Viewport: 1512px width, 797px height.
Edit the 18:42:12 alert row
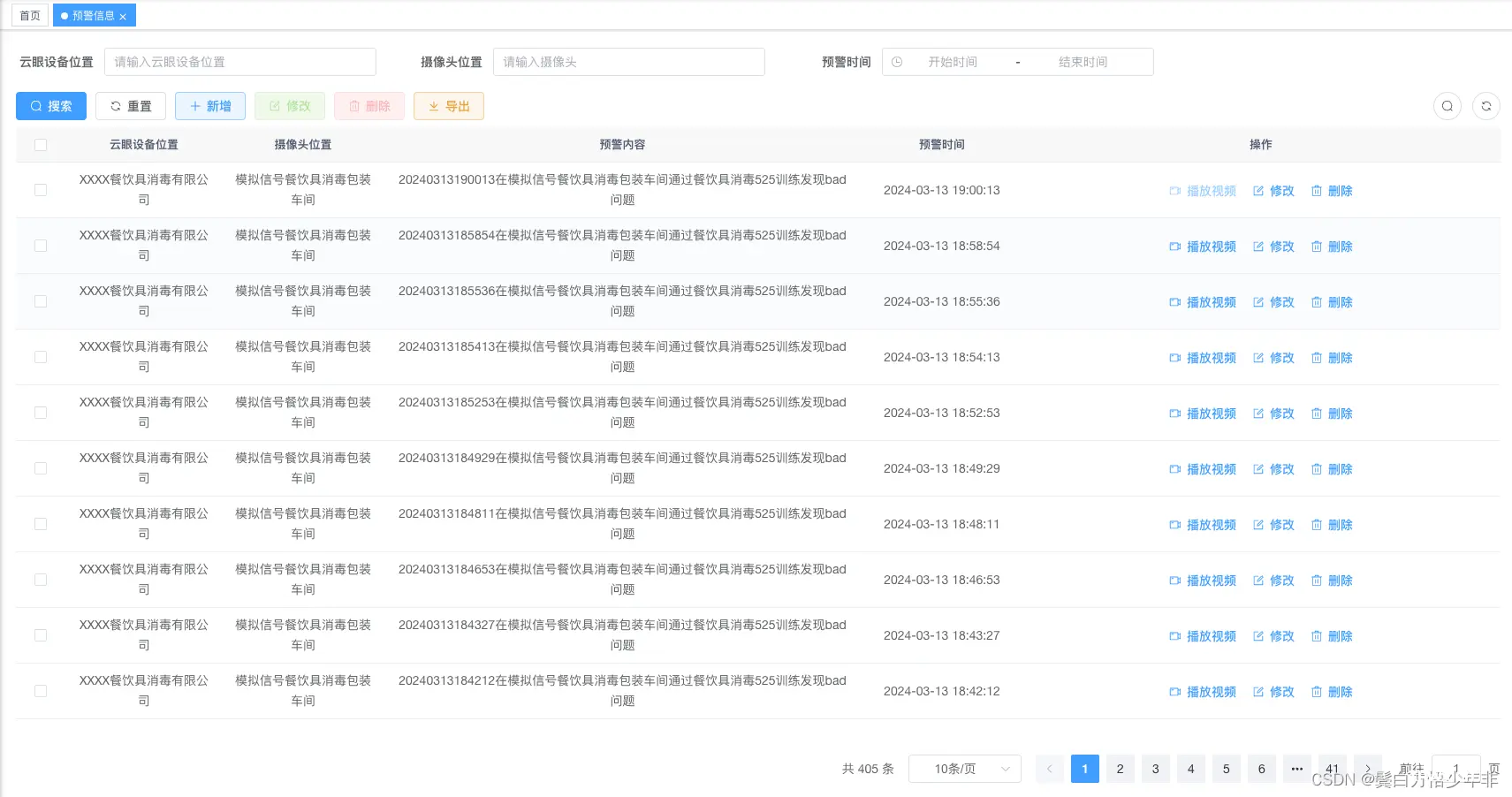click(x=1273, y=692)
